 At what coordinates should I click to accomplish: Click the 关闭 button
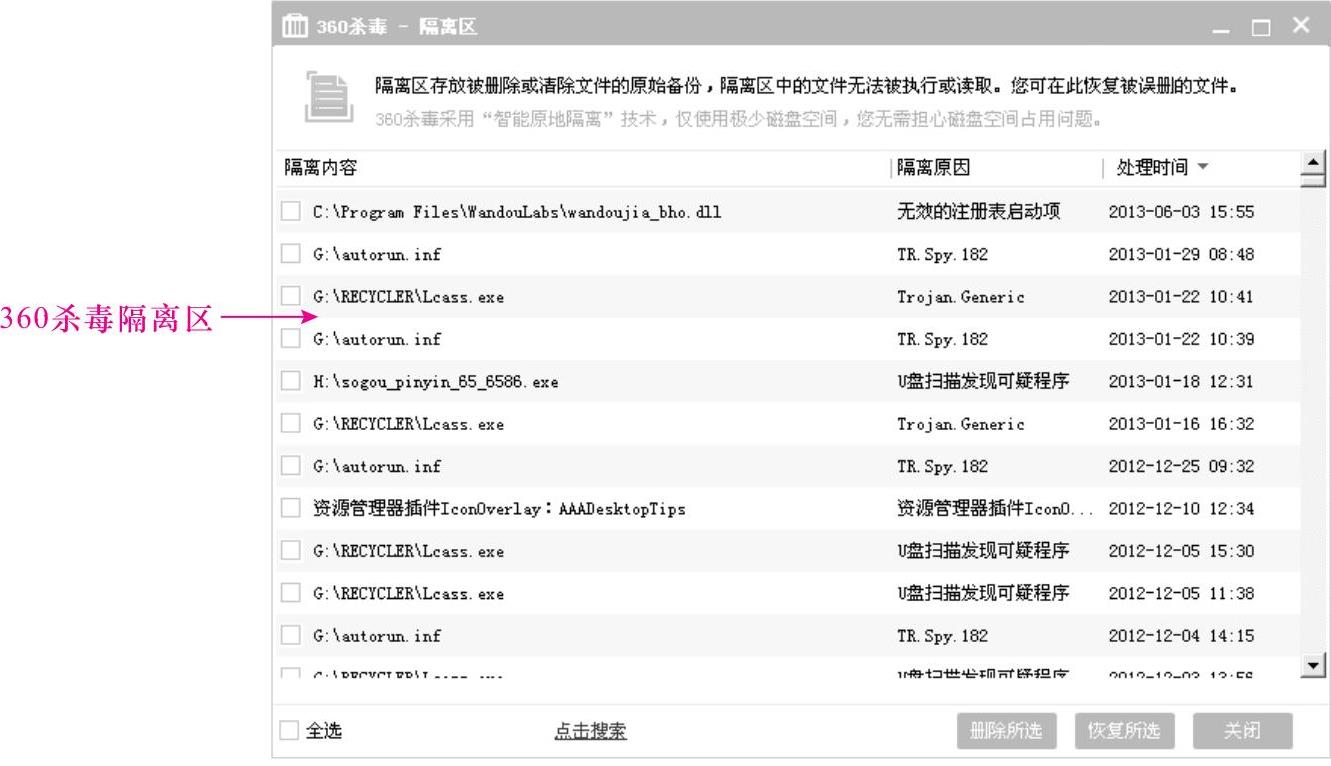tap(1242, 731)
